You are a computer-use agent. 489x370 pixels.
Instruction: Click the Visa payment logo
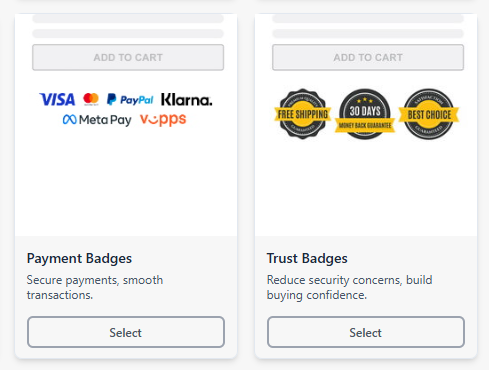57,99
